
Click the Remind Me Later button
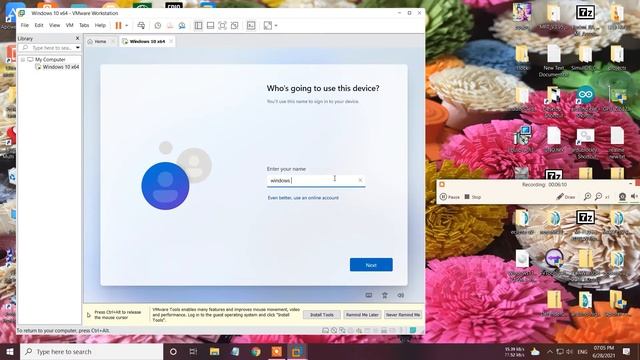click(362, 315)
